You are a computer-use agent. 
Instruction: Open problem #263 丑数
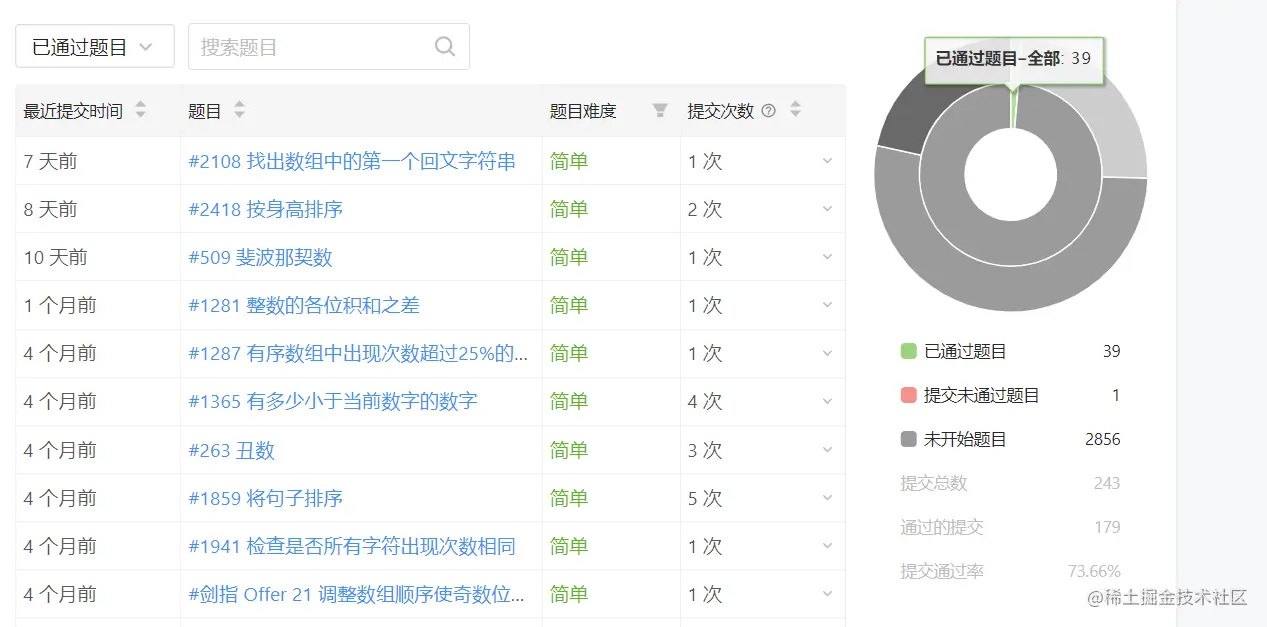(231, 450)
